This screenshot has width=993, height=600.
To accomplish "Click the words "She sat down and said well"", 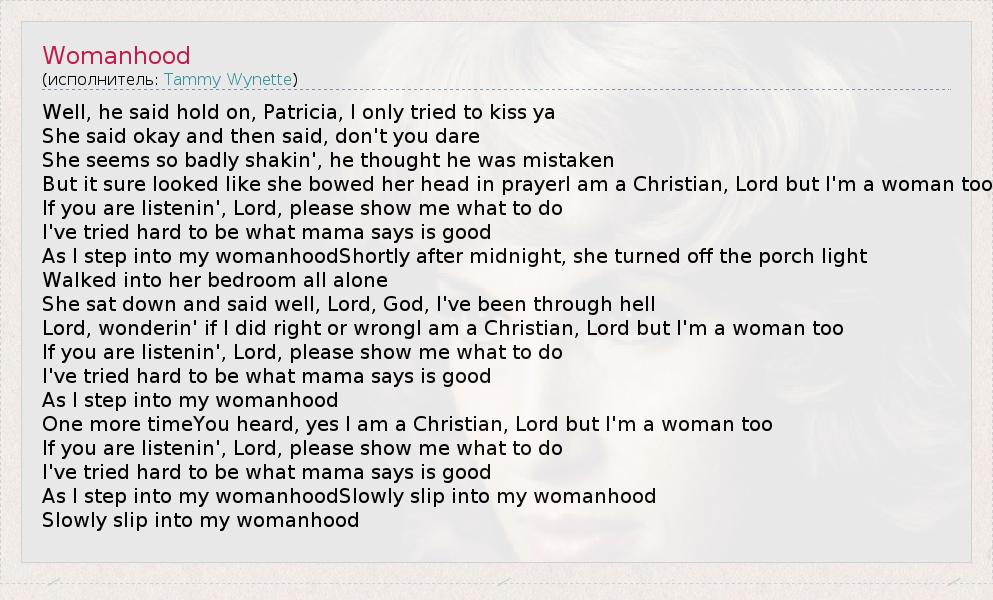I will [x=160, y=304].
